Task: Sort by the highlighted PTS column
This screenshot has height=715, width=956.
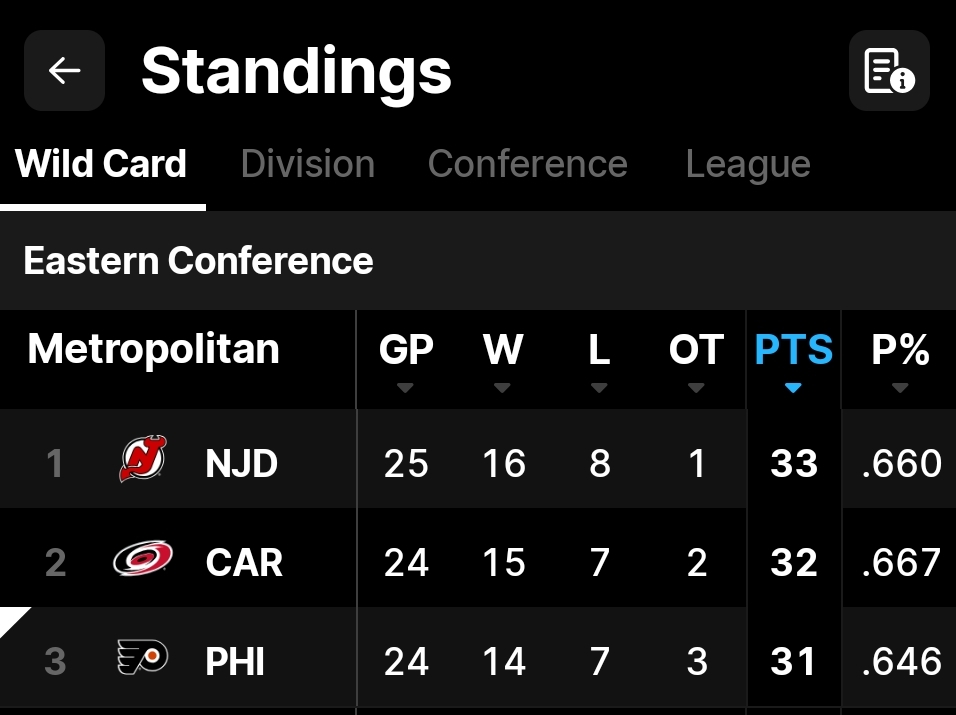Action: [794, 358]
